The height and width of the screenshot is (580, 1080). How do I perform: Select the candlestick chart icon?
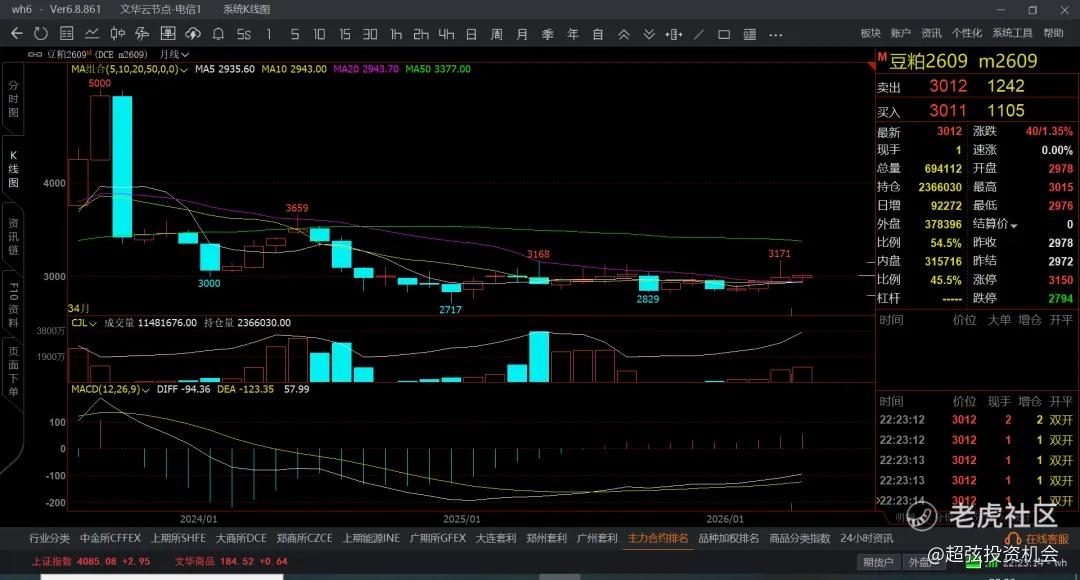click(118, 34)
